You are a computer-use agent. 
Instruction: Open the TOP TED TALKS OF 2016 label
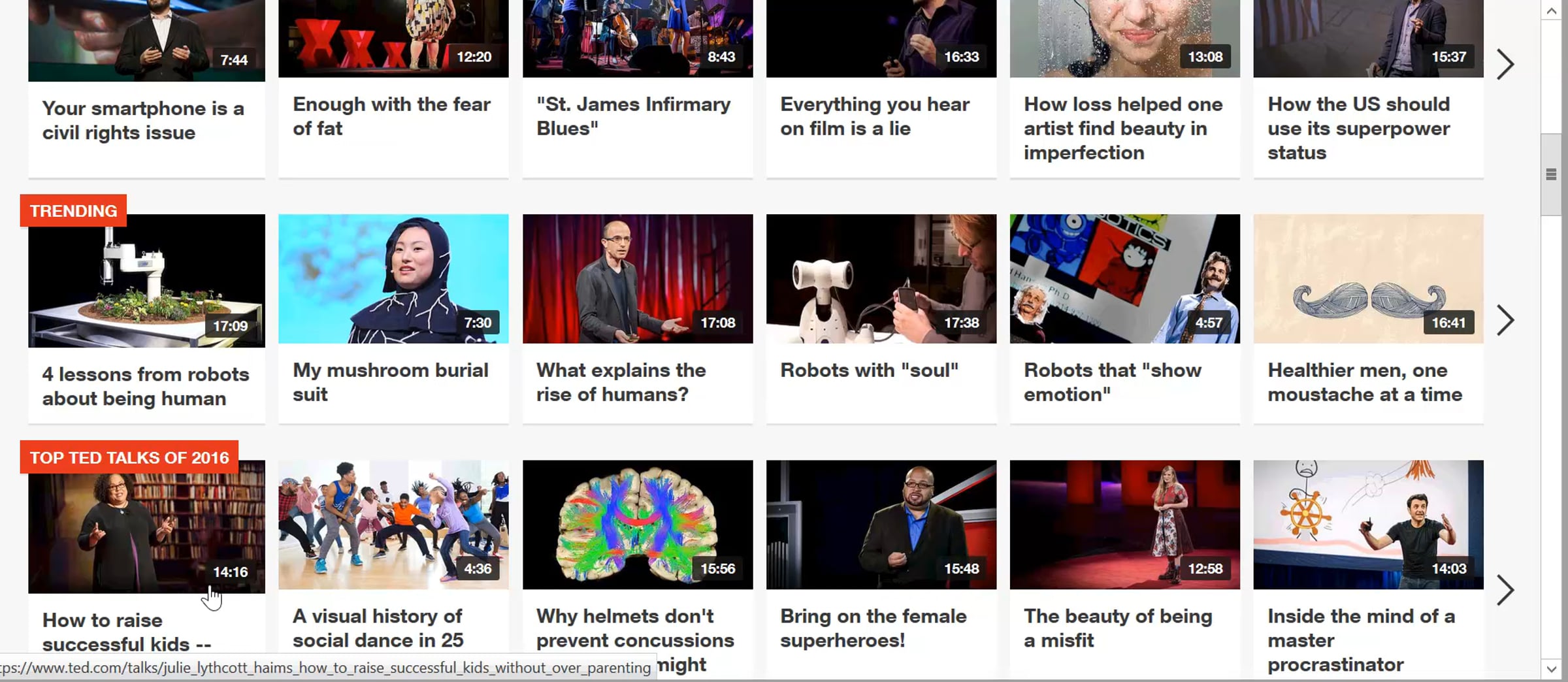129,457
